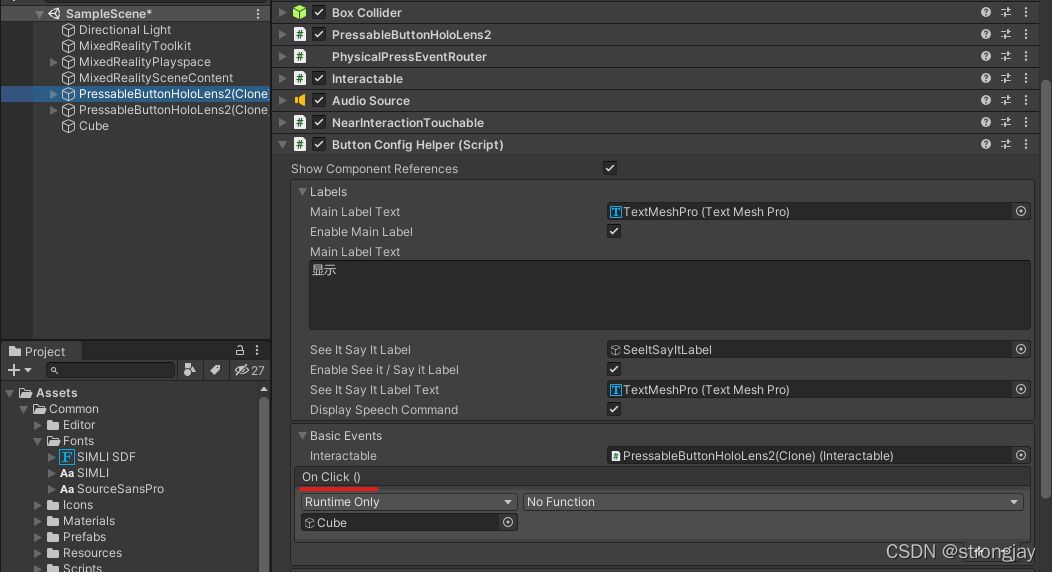
Task: Disable NearInteractionTouchable component
Action: 319,123
